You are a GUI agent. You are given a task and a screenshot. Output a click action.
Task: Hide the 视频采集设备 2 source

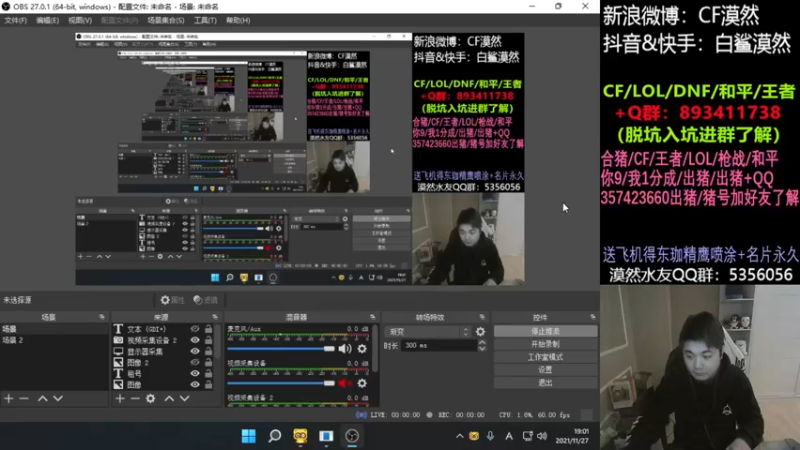[195, 340]
